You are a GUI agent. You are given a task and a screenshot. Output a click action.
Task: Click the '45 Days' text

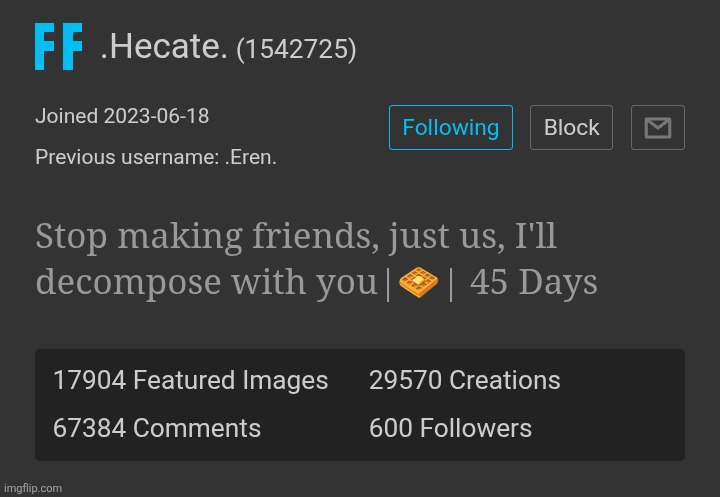point(533,283)
